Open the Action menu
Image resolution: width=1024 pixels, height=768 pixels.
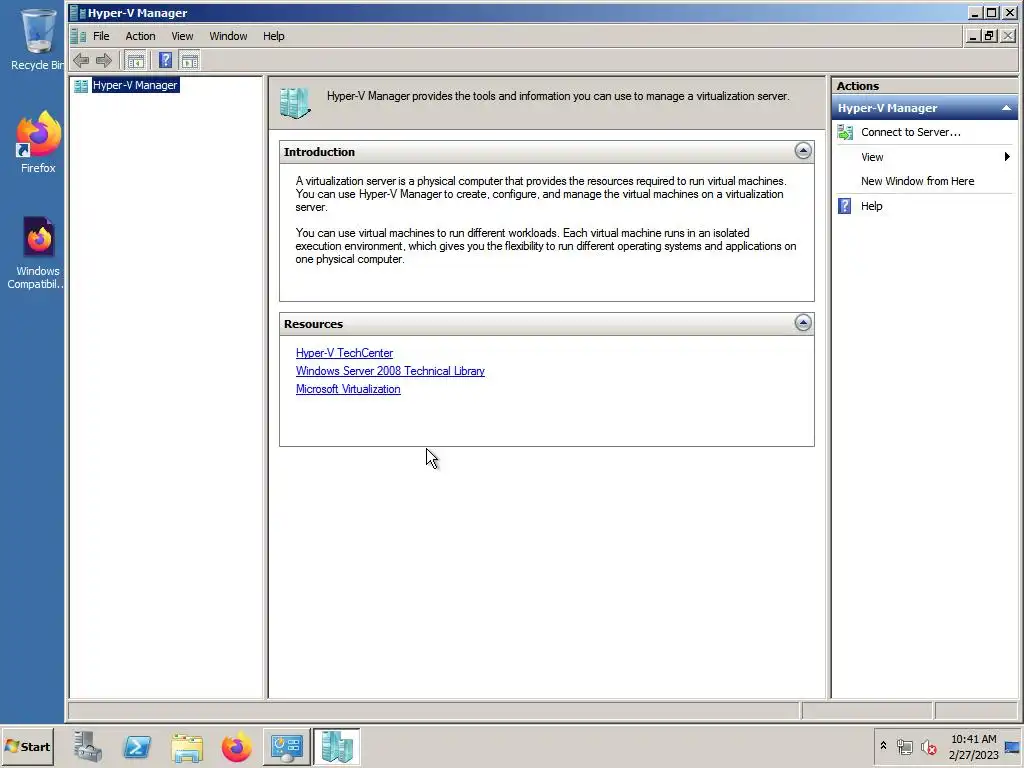point(140,36)
